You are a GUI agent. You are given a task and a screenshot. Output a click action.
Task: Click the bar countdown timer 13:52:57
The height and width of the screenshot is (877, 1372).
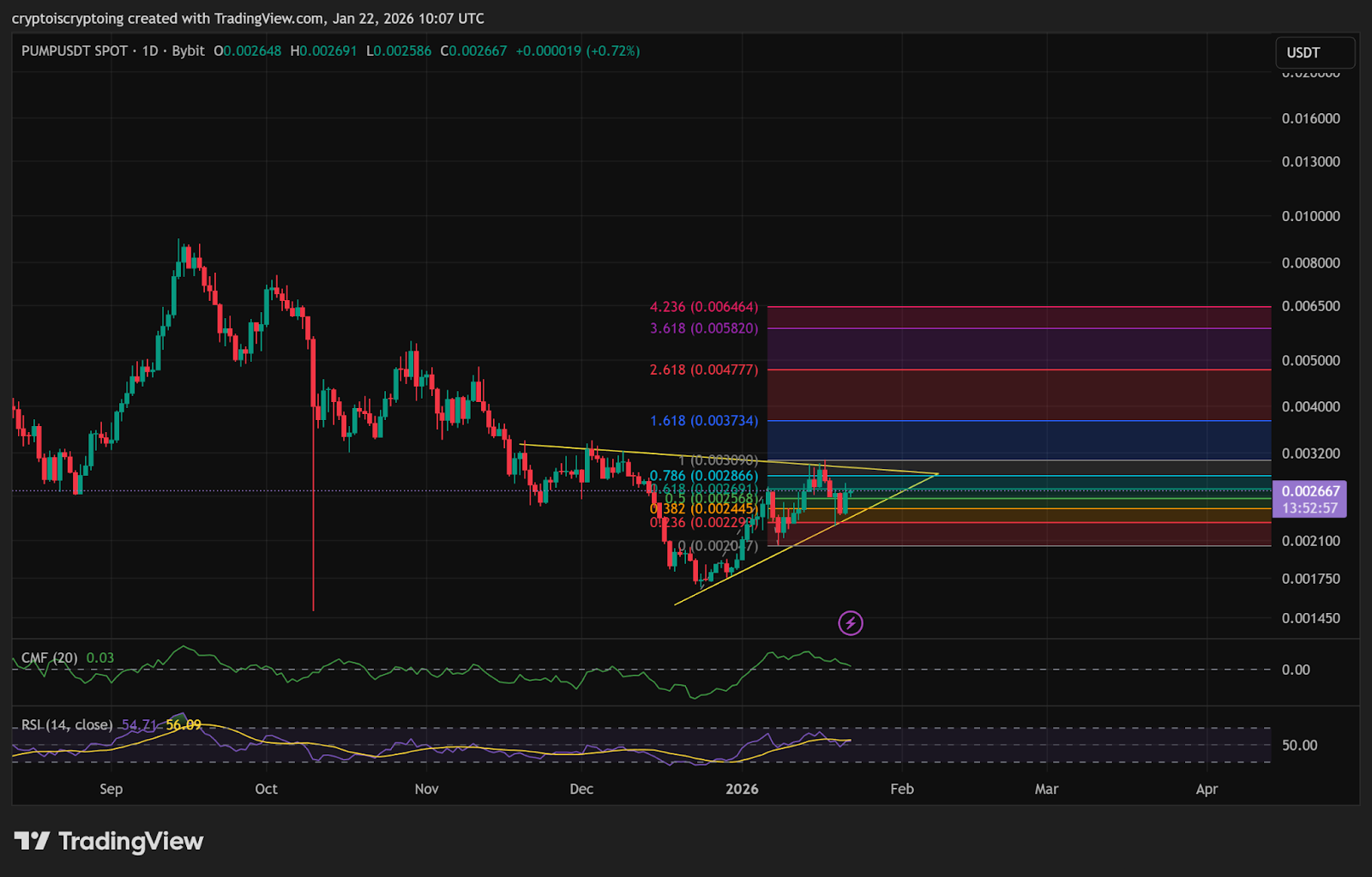[1310, 508]
